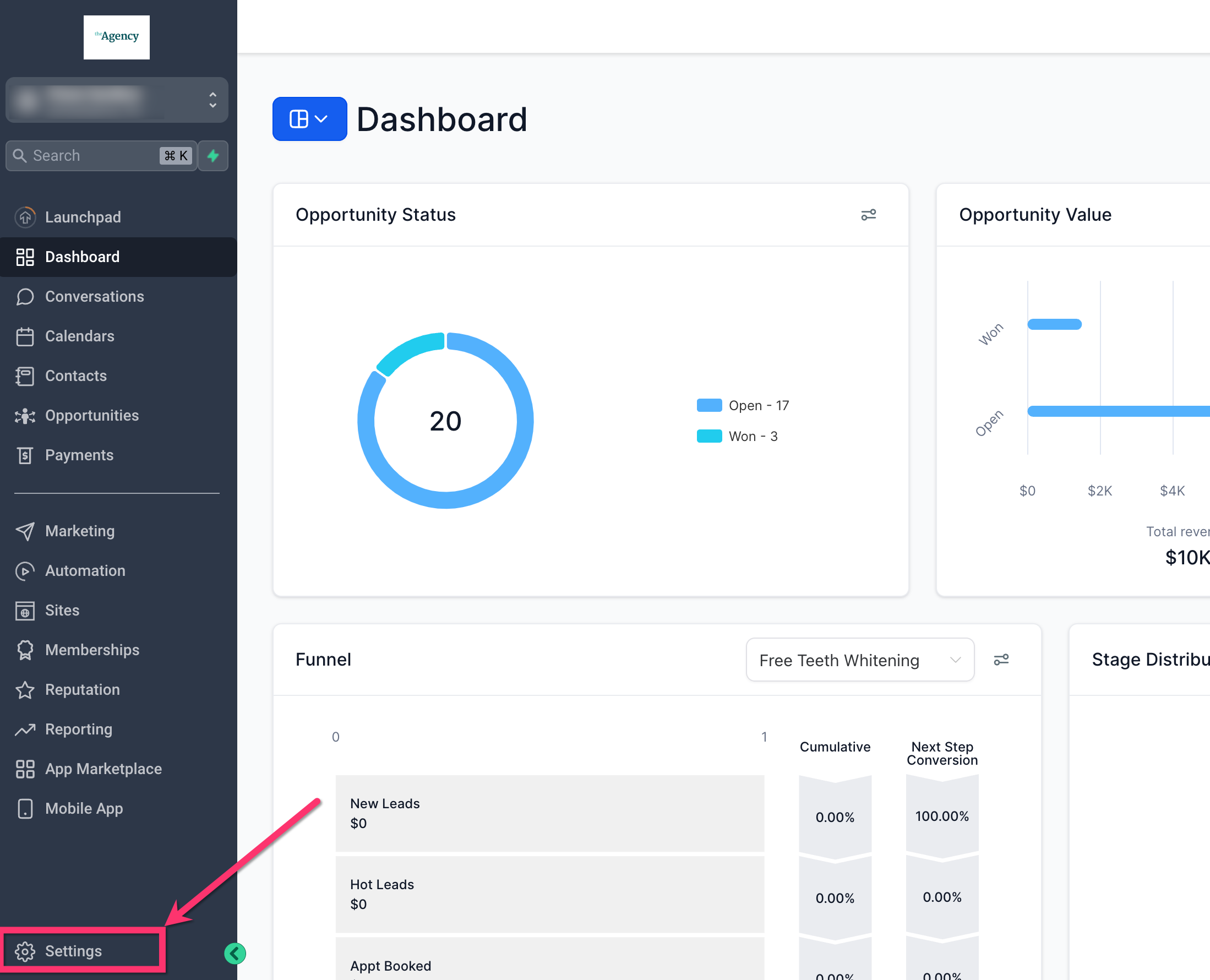Toggle the Won series in legend

[x=737, y=437]
